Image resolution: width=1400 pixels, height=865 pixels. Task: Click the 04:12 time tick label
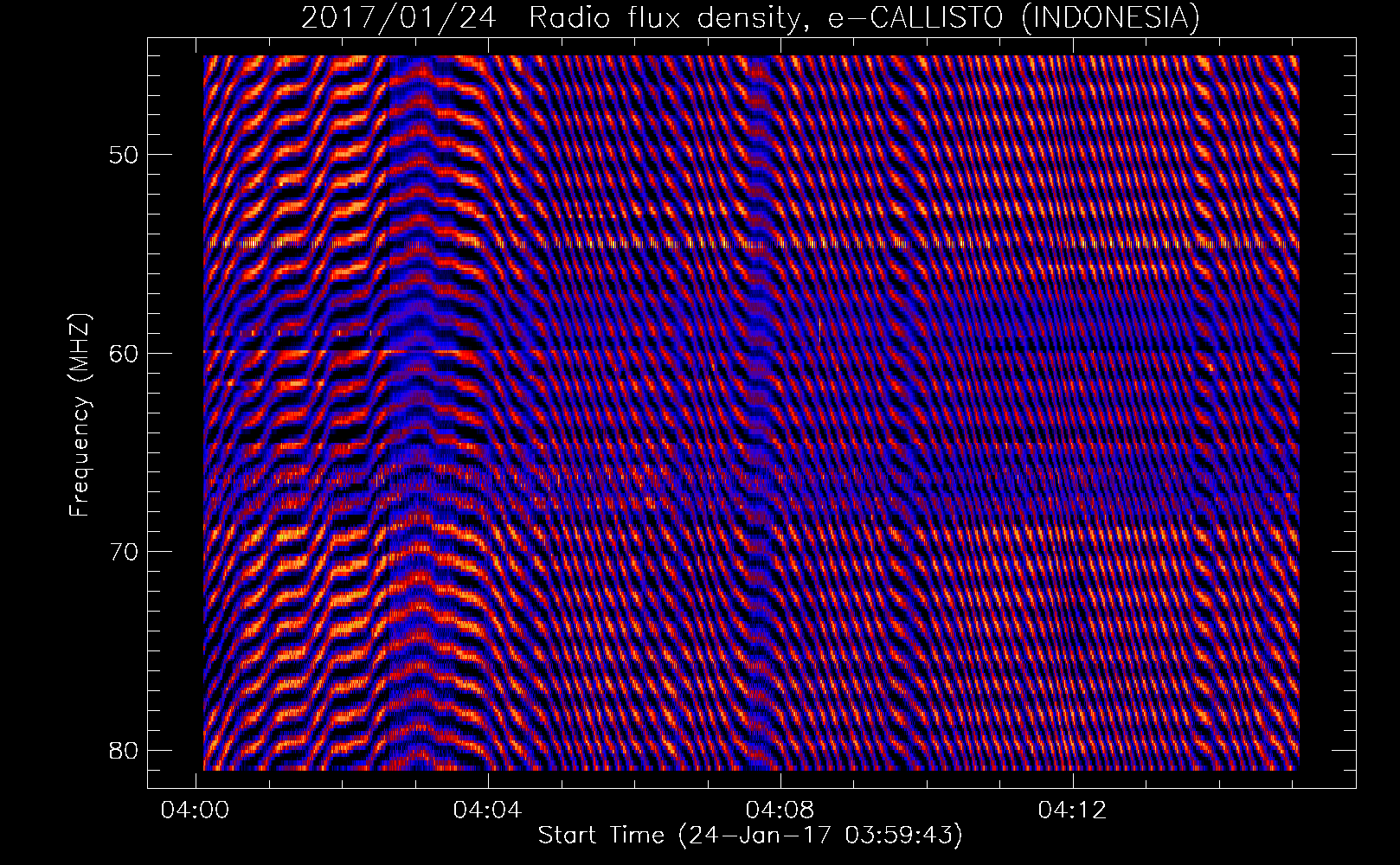click(x=1073, y=811)
